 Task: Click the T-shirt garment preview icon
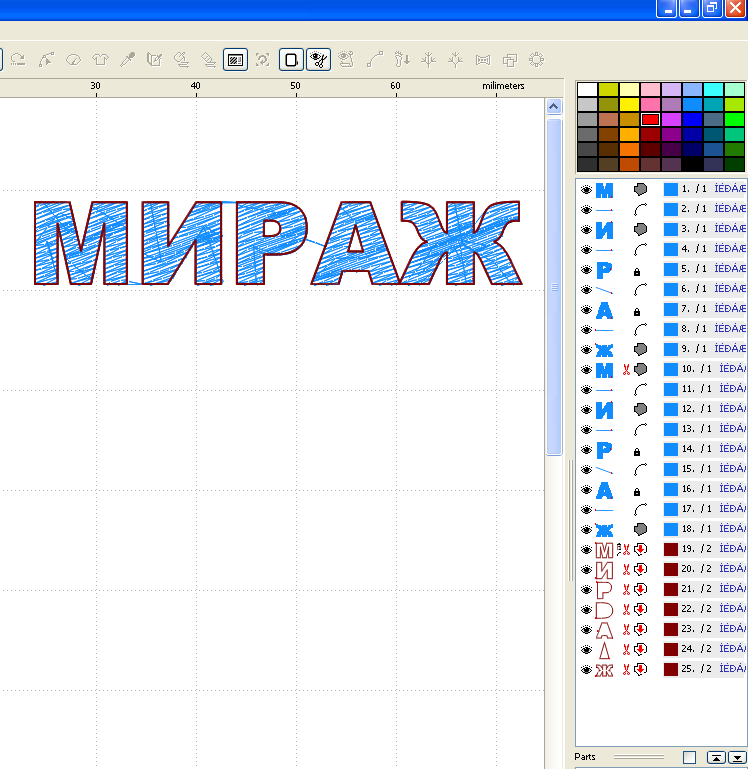(x=101, y=60)
